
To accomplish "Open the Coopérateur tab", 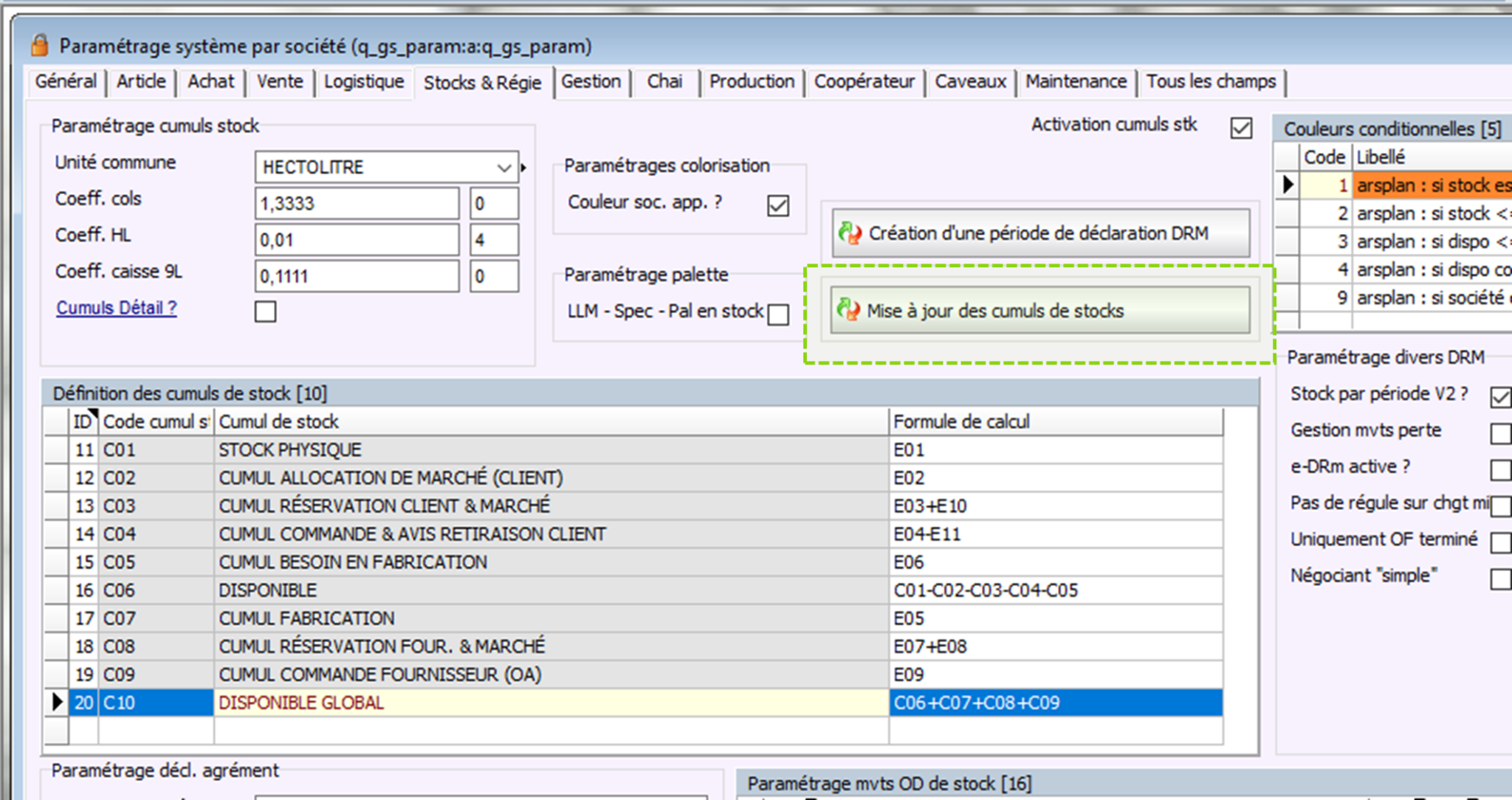I will pos(864,82).
